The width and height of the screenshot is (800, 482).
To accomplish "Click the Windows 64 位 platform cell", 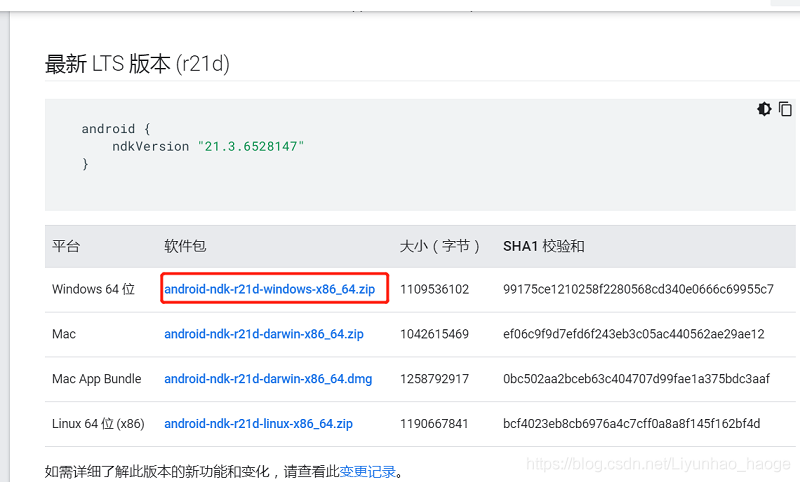I will point(93,289).
